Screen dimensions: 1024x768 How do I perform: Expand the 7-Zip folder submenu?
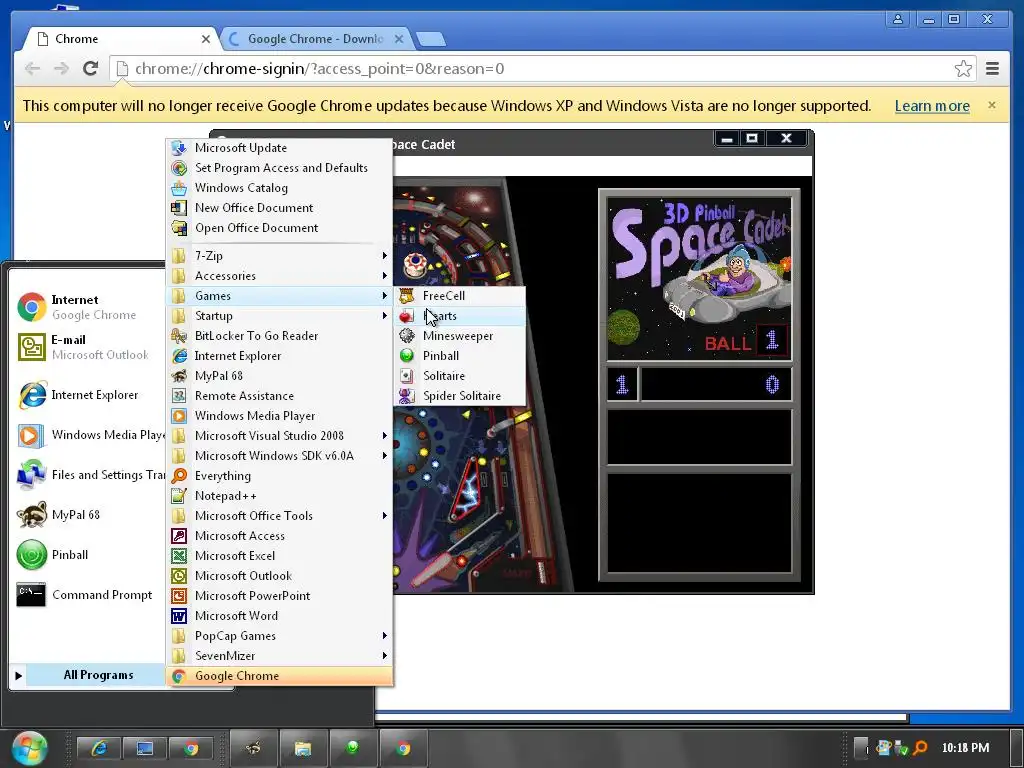[280, 256]
